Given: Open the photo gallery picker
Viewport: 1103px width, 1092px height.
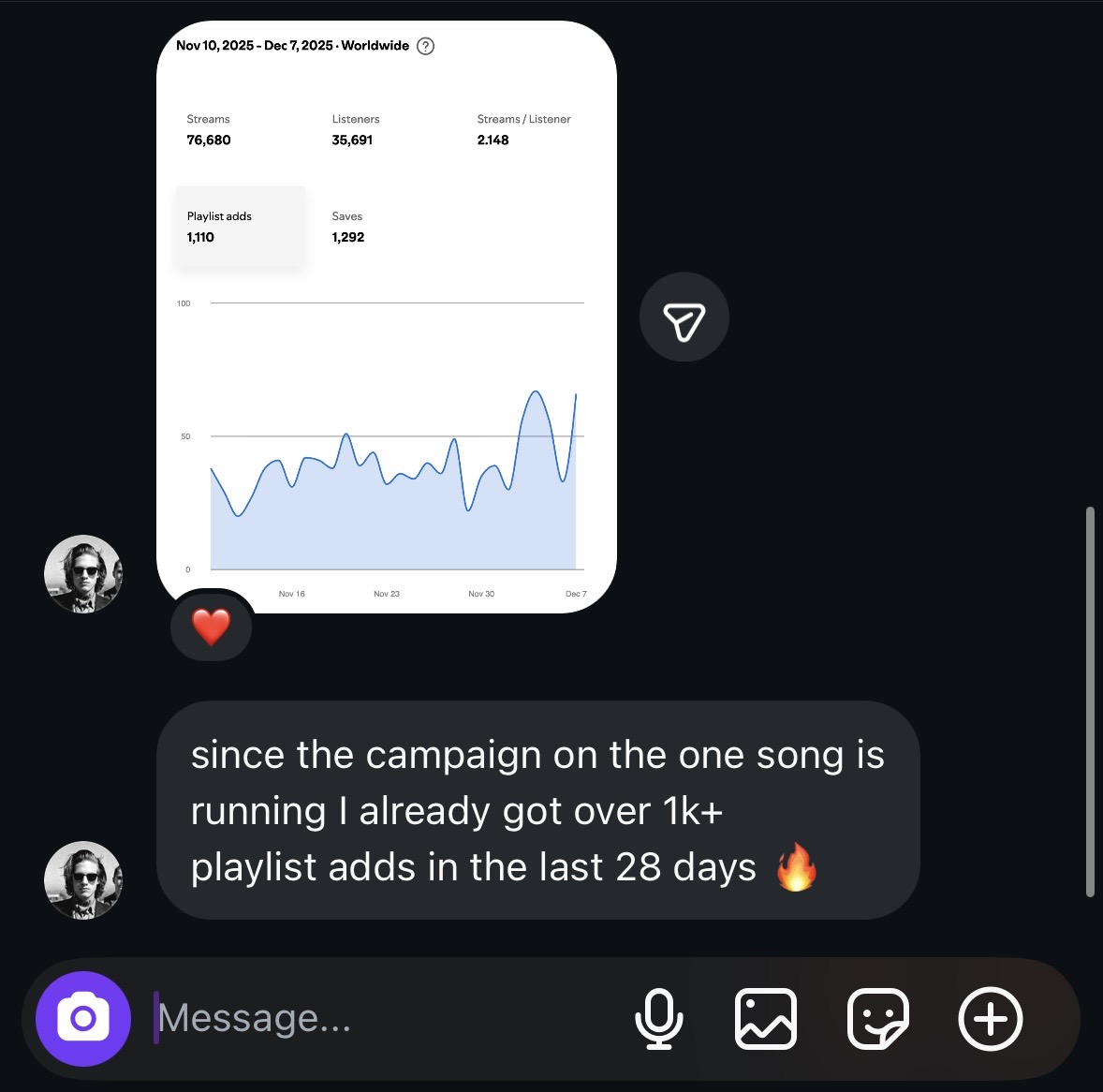Looking at the screenshot, I should tap(765, 1019).
